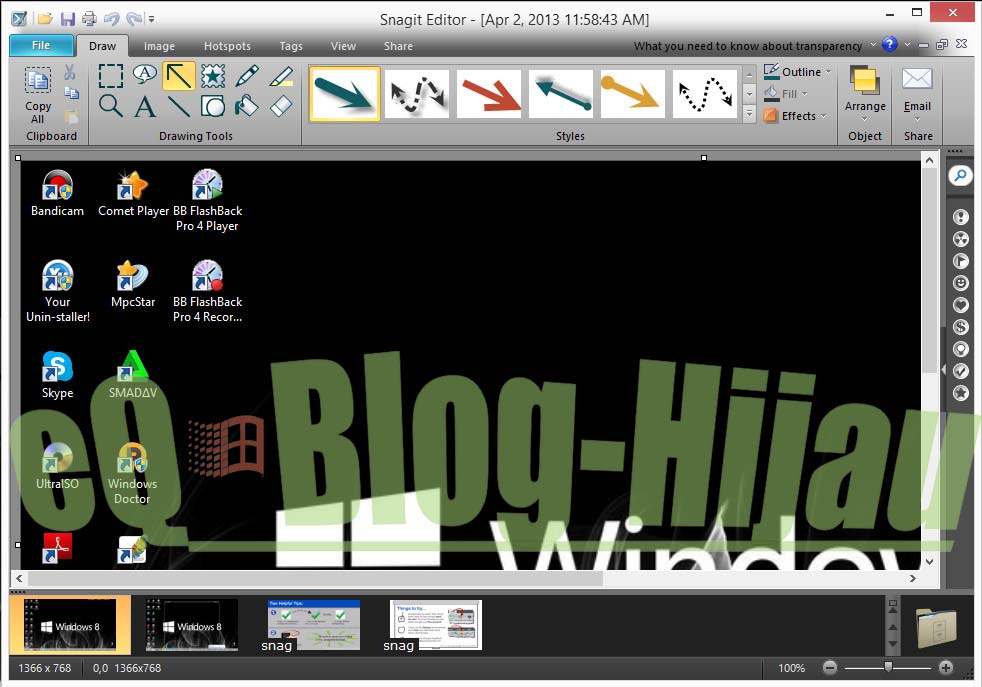Select the Zoom magnifier tool
Viewport: 982px width, 687px height.
(111, 106)
